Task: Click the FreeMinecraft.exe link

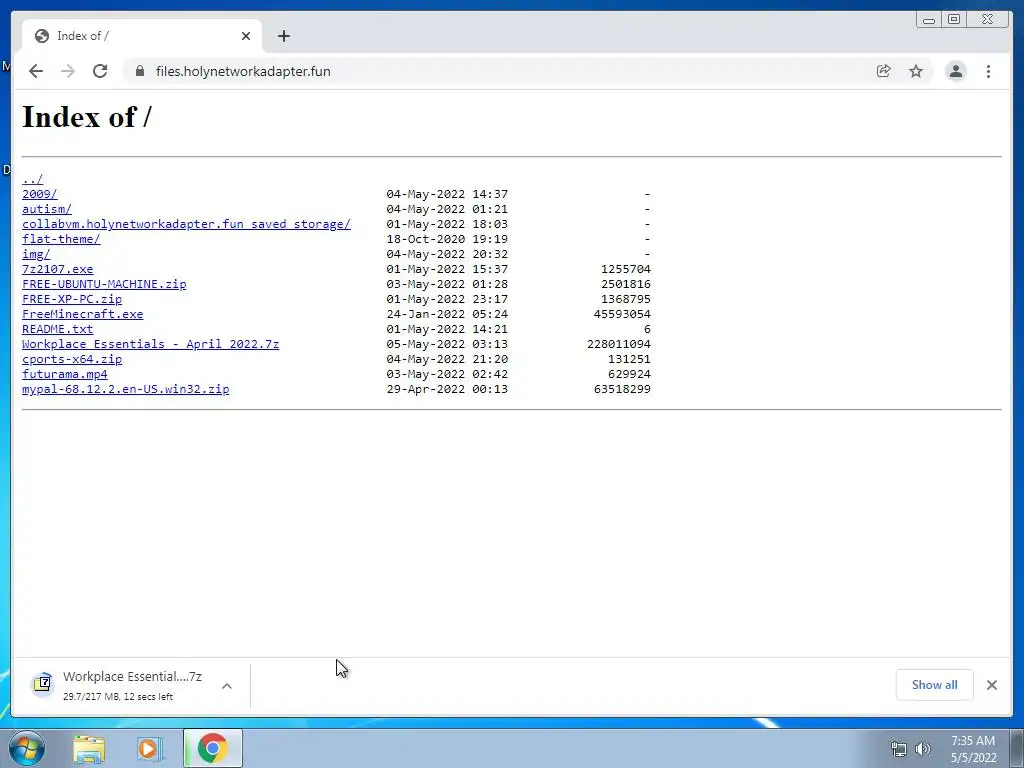Action: click(x=82, y=314)
